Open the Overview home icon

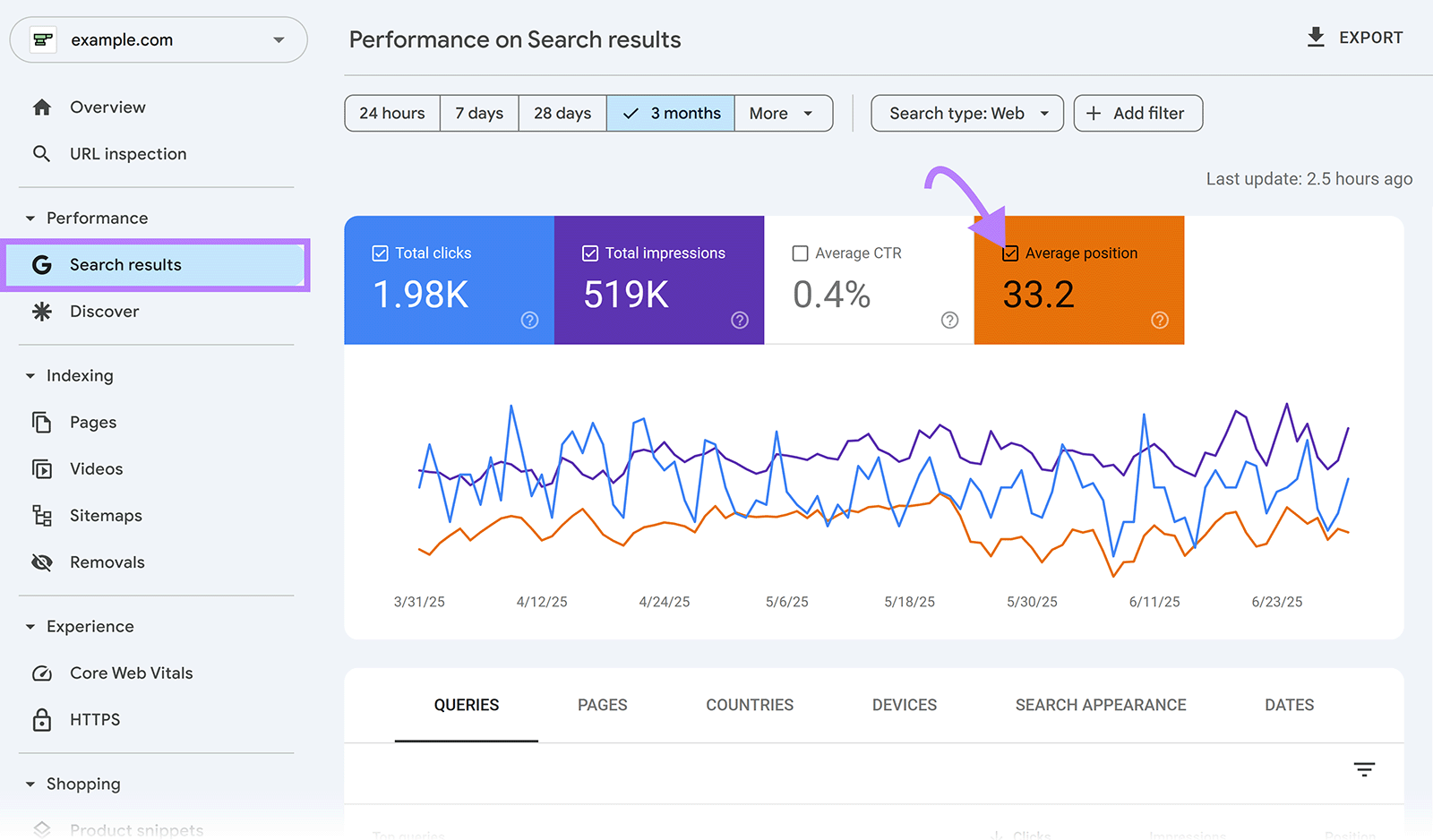(x=42, y=107)
